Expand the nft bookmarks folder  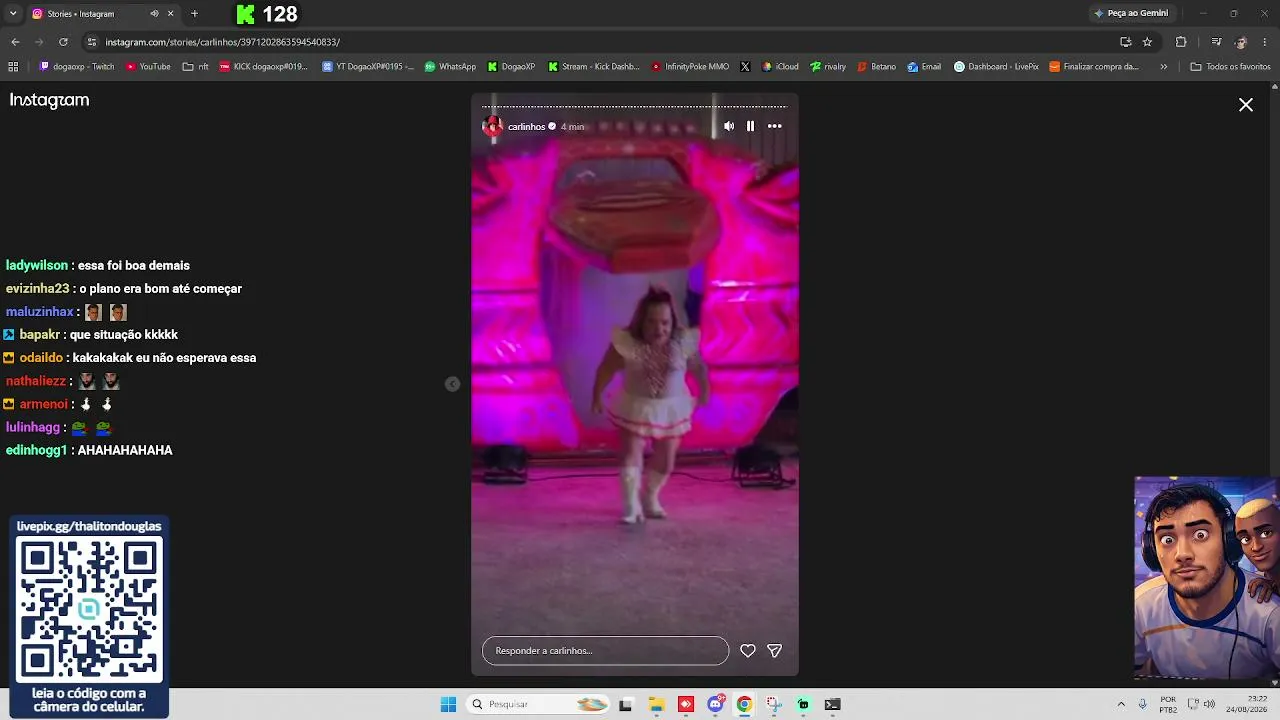(196, 67)
